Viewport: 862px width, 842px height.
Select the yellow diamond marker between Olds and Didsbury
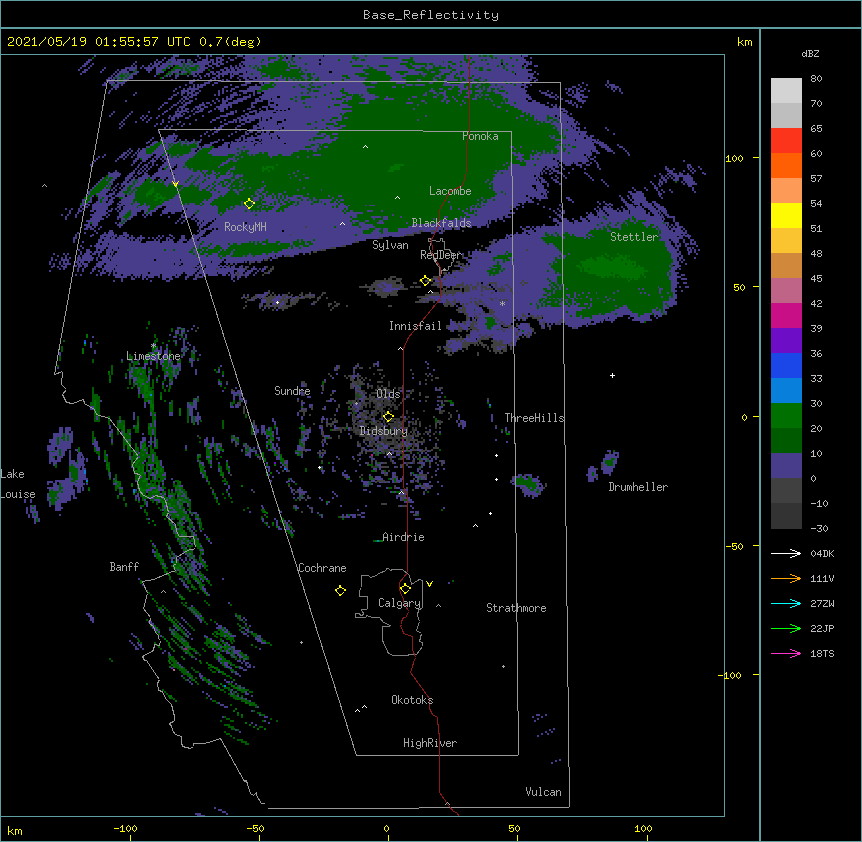[388, 416]
